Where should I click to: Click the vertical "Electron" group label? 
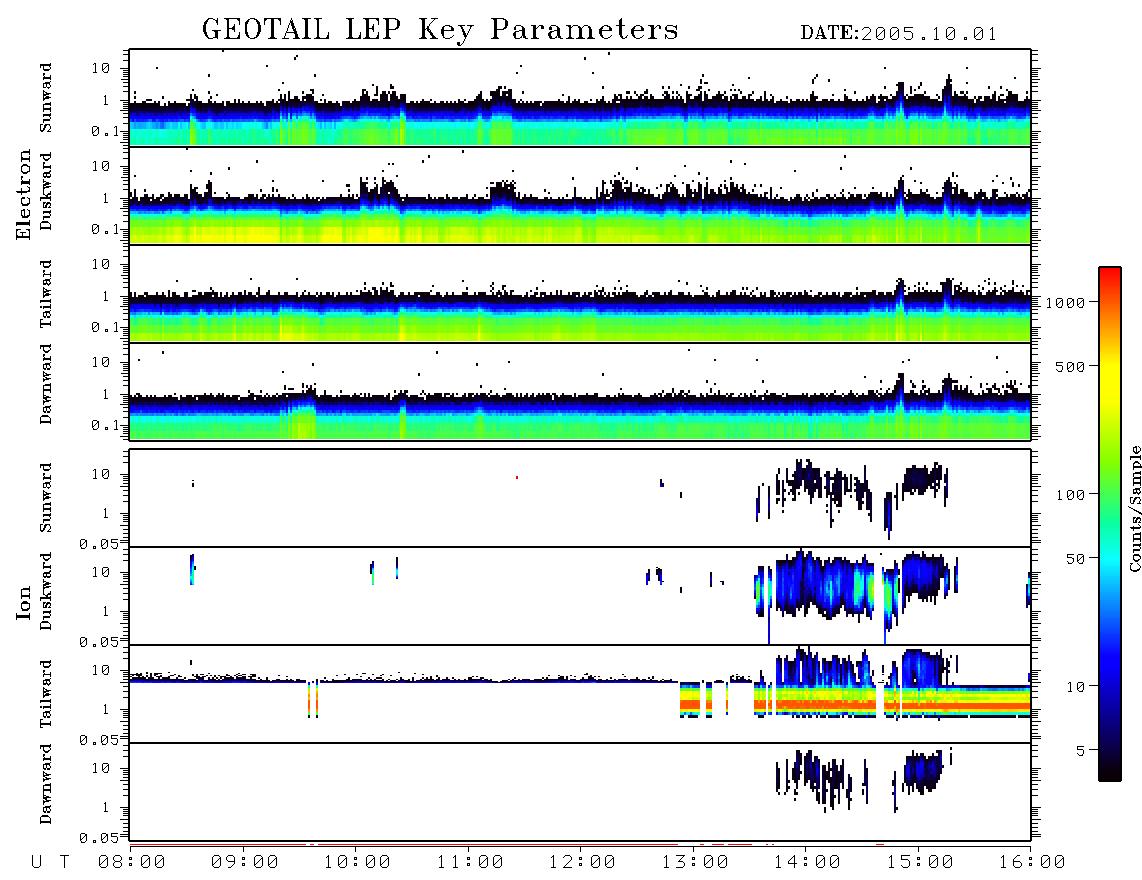[x=24, y=194]
